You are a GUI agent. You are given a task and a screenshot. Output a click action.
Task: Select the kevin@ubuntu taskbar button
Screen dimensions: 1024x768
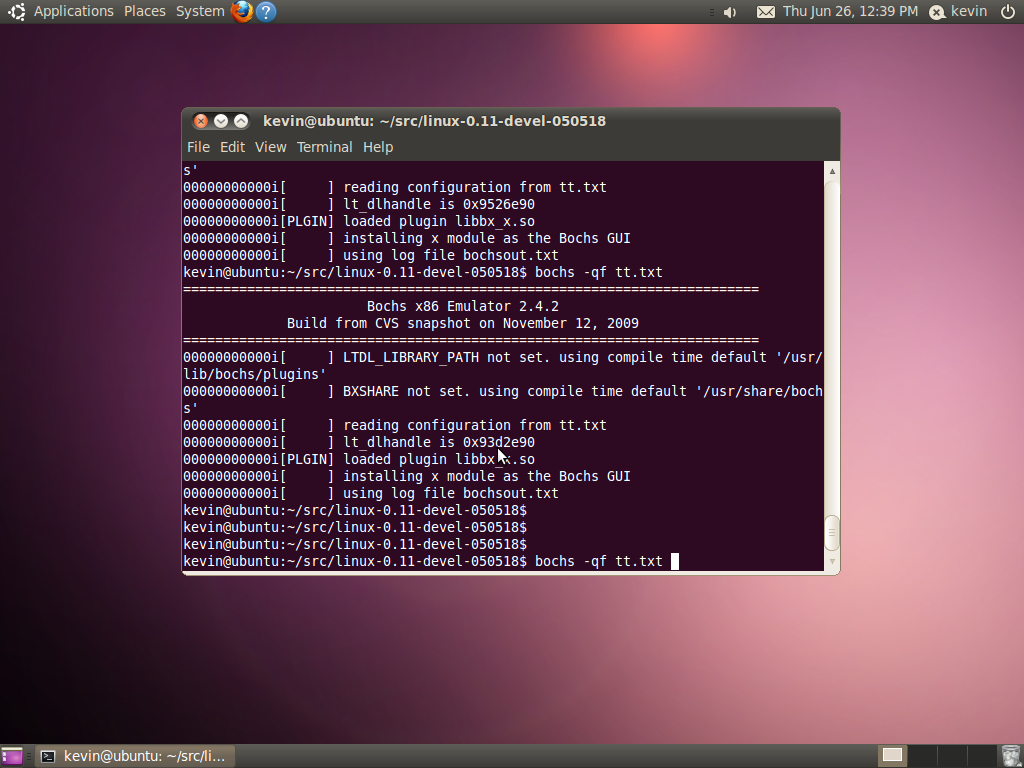click(135, 756)
